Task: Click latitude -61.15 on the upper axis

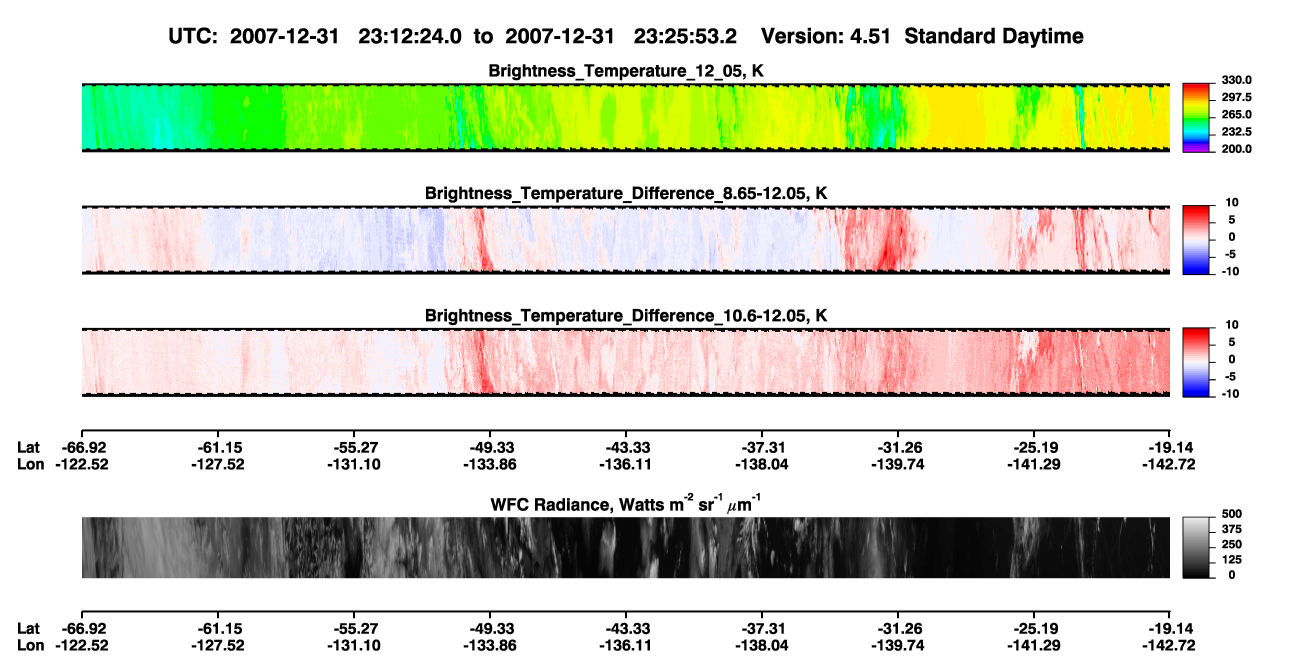Action: pyautogui.click(x=219, y=447)
